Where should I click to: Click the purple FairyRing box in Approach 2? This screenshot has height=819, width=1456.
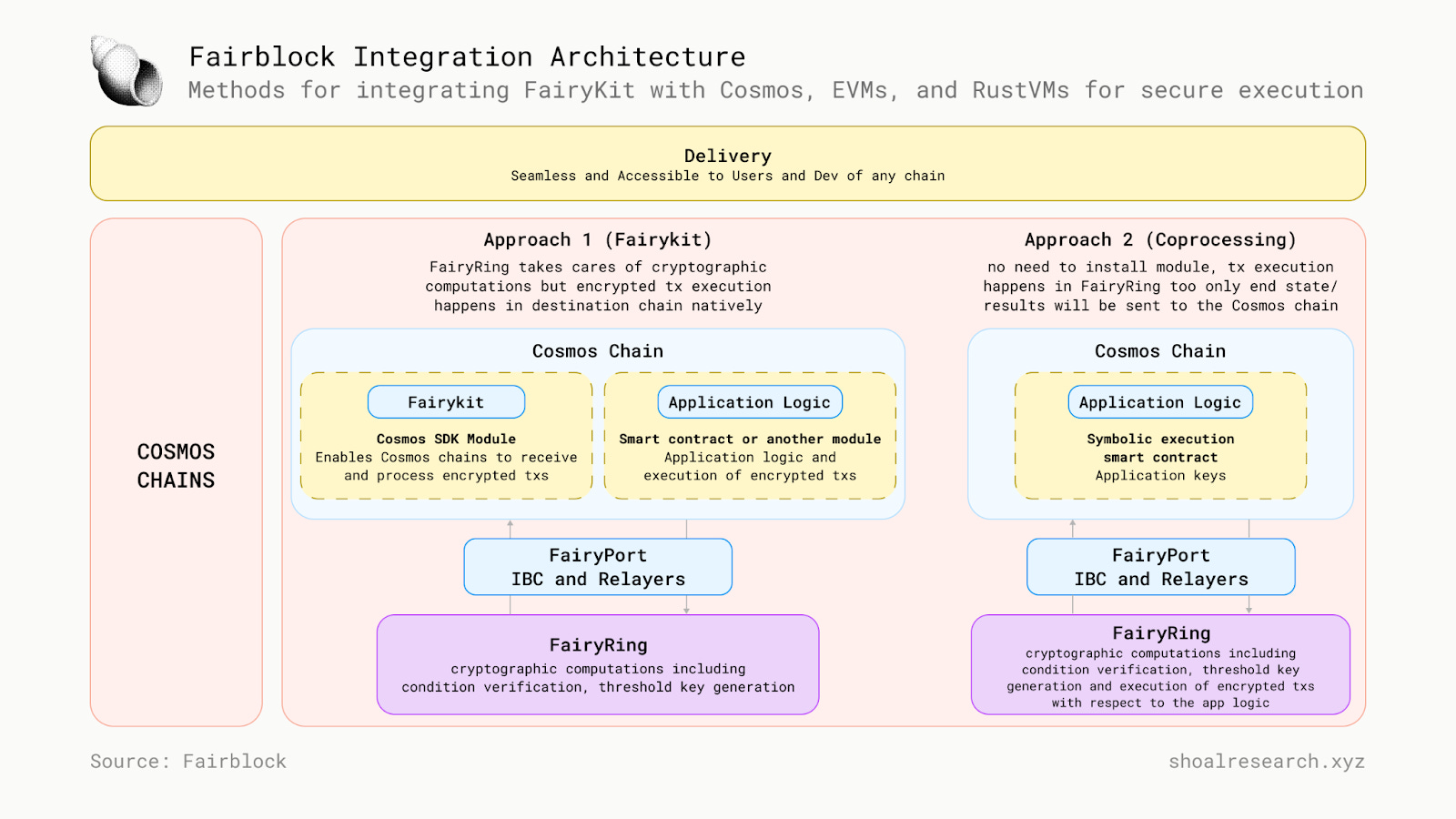tap(1160, 664)
